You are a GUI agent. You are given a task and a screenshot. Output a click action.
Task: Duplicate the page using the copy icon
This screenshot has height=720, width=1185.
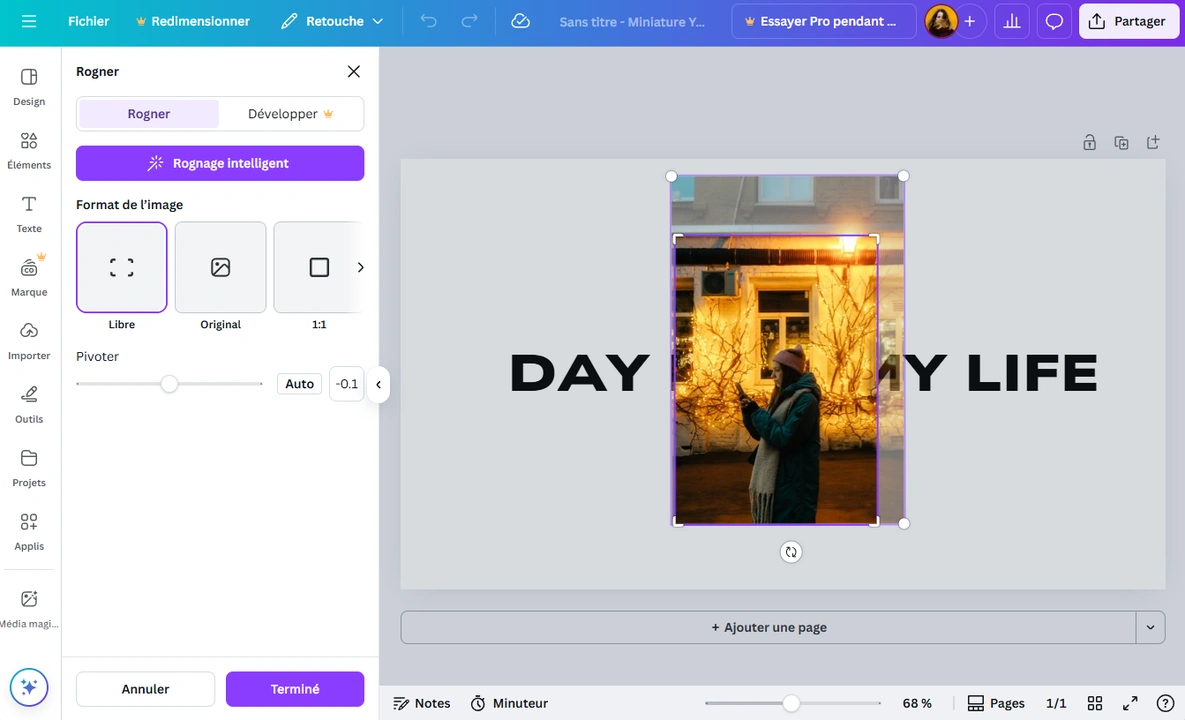[1121, 142]
